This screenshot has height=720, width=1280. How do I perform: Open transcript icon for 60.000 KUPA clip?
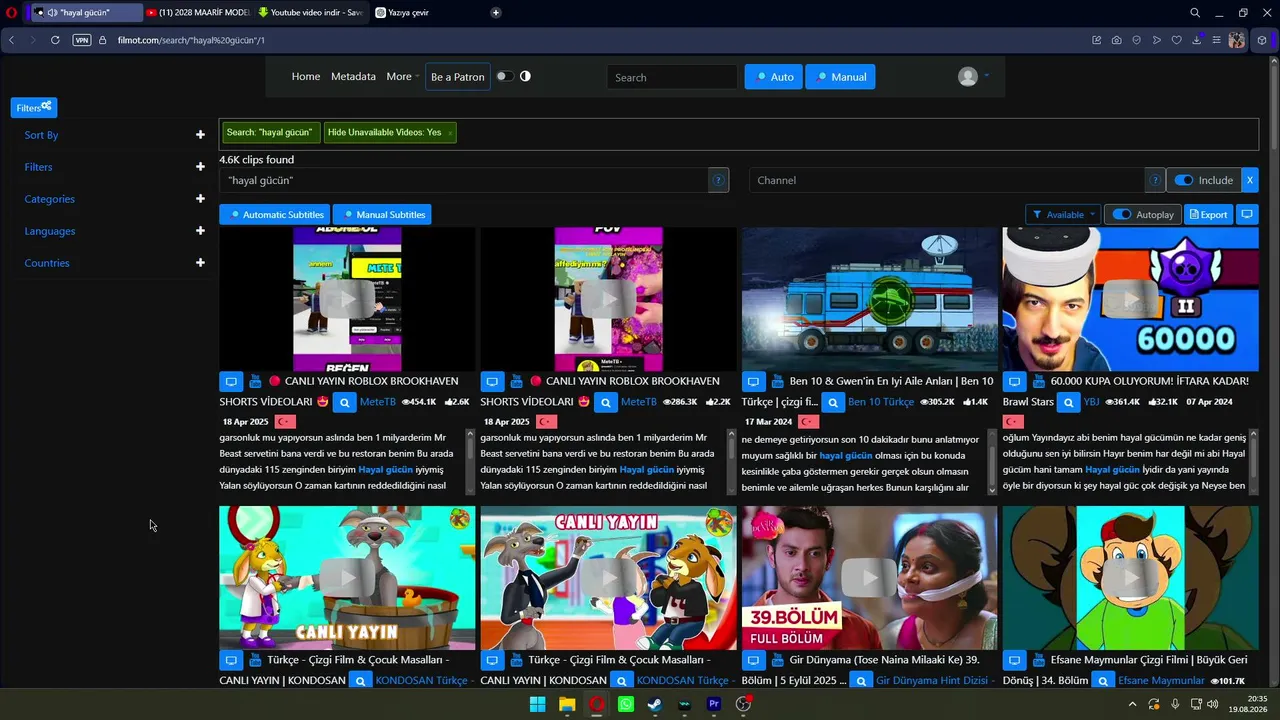pos(1014,381)
